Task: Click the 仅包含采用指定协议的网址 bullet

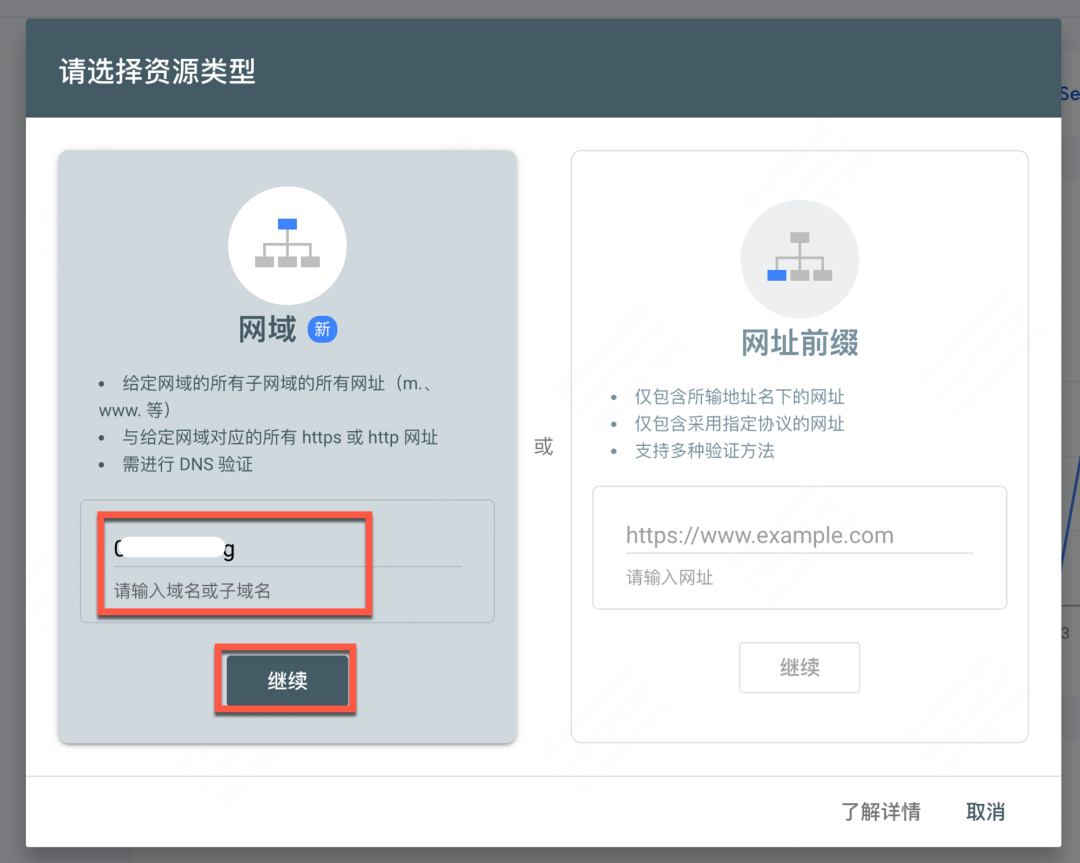Action: [739, 423]
